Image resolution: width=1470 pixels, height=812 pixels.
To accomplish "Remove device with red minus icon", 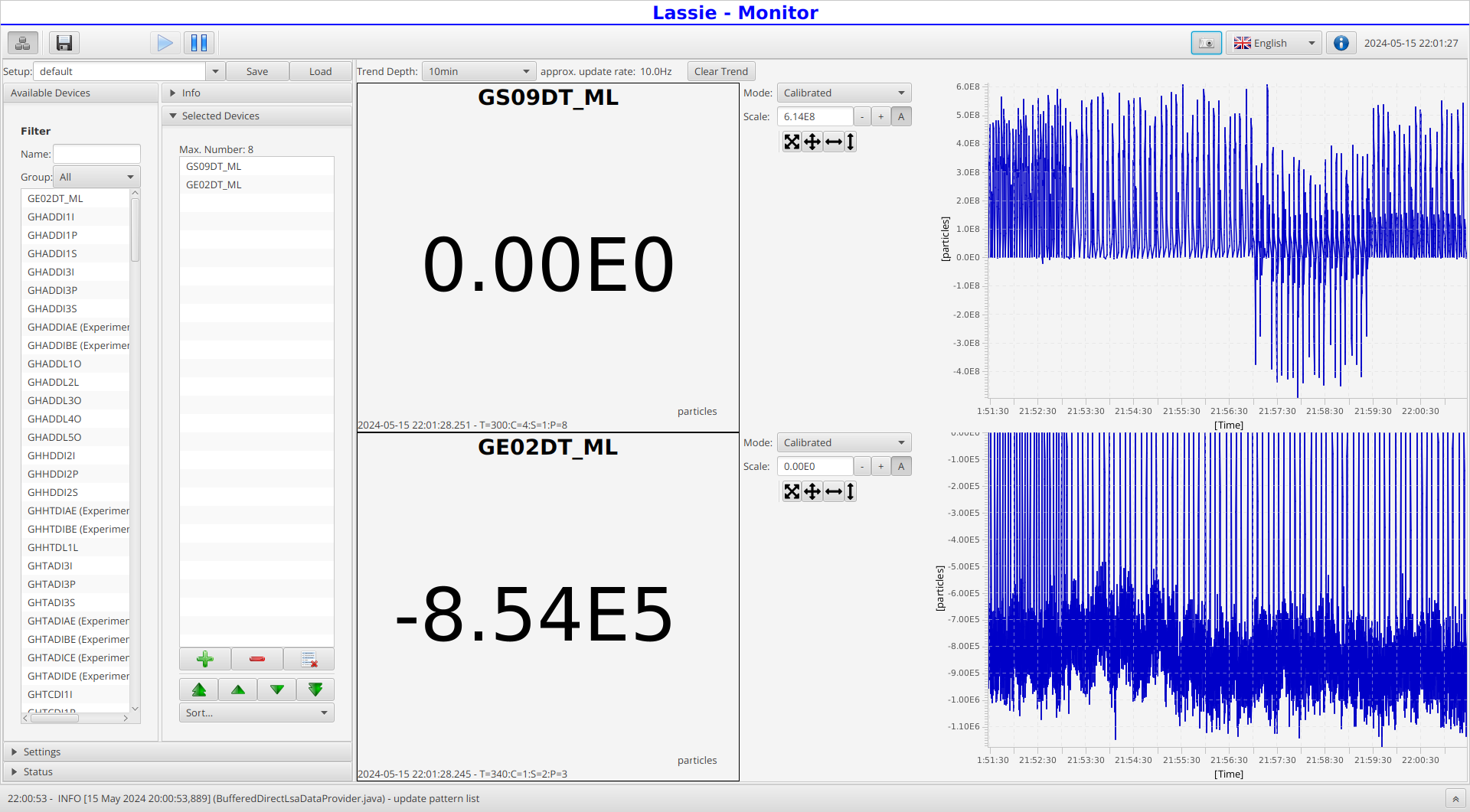I will 256,659.
